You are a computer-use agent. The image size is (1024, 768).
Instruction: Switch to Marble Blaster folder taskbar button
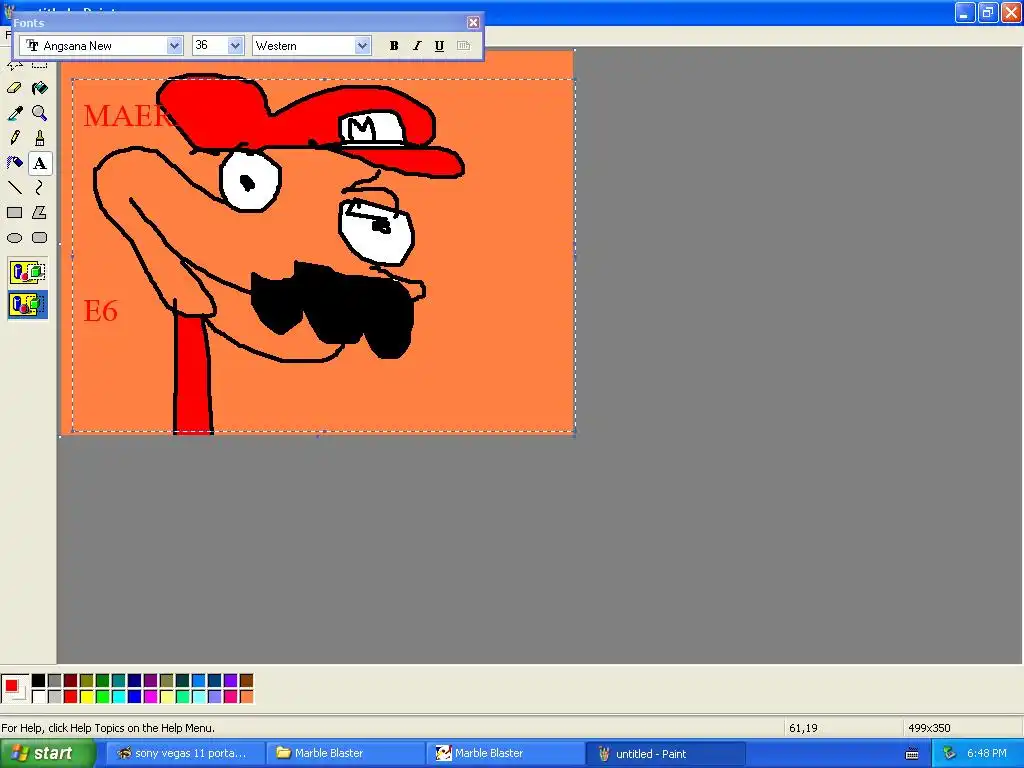[345, 754]
